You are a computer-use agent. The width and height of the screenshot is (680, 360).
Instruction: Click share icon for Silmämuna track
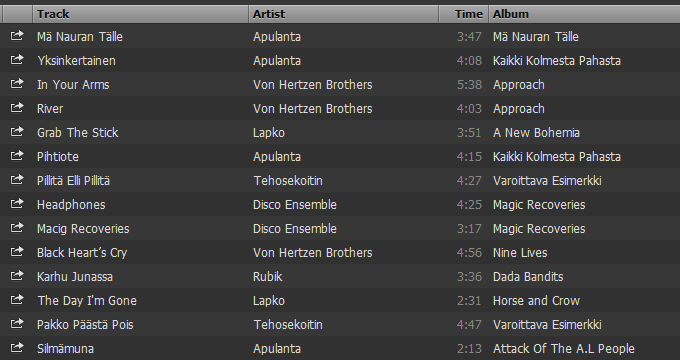coord(16,347)
